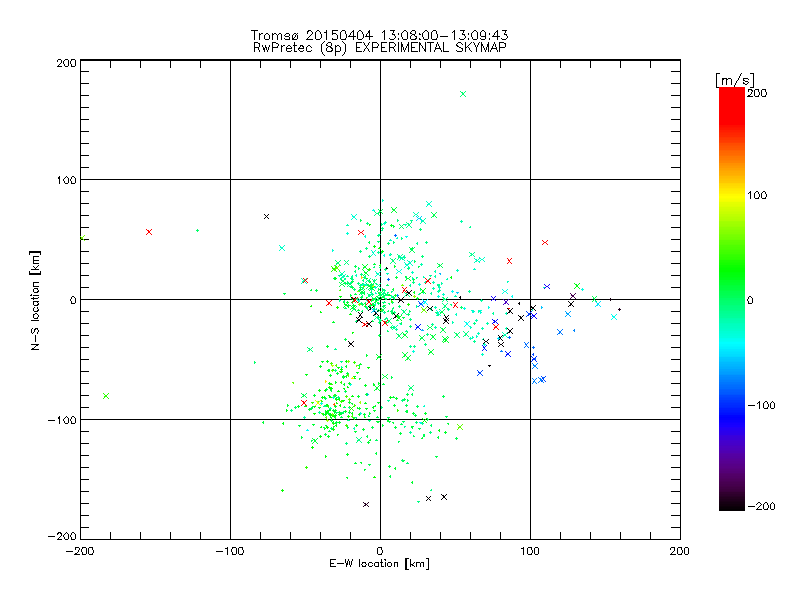Click the isolated green cross near -180 km west
Viewport: 800px width, 600px height.
(x=106, y=396)
